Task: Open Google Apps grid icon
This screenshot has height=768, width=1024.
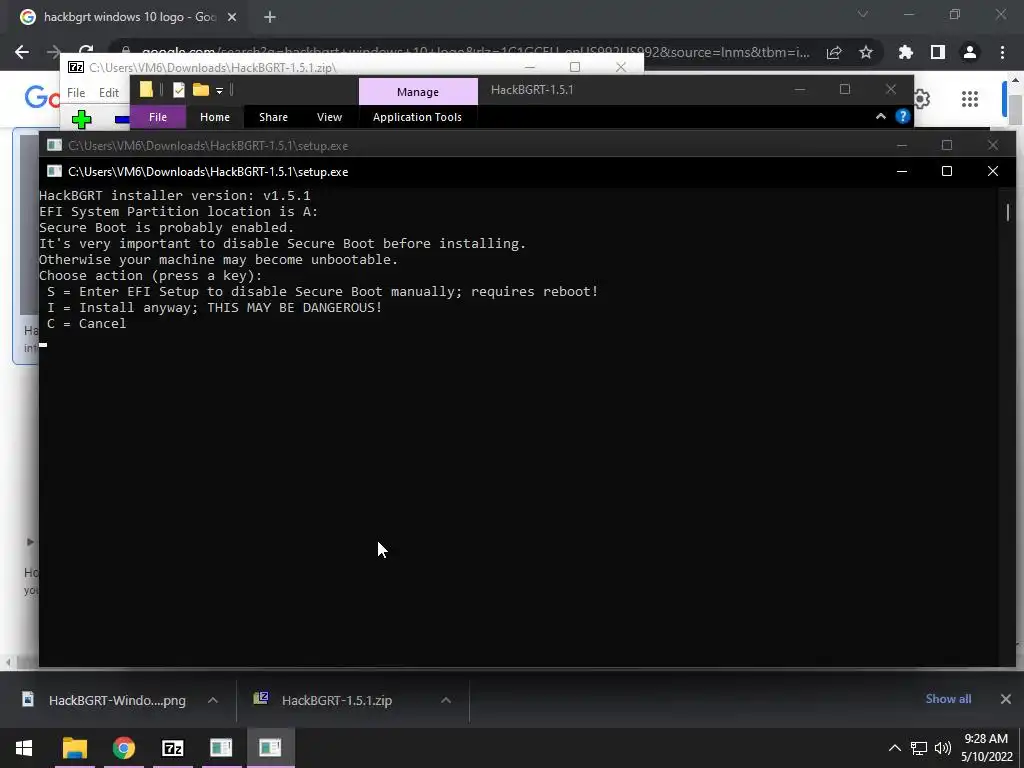Action: [x=970, y=99]
